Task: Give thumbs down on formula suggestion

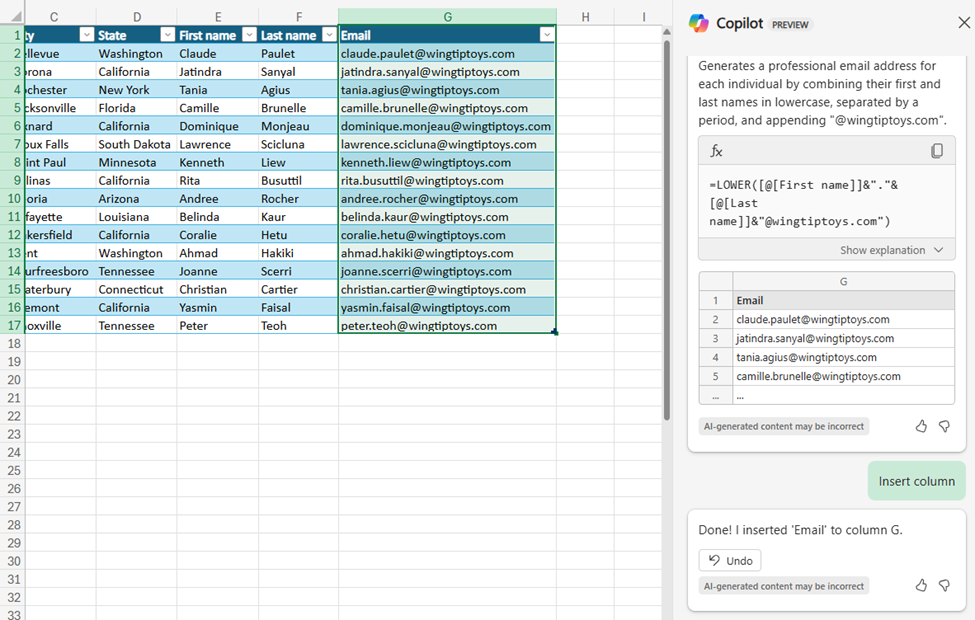Action: tap(944, 426)
